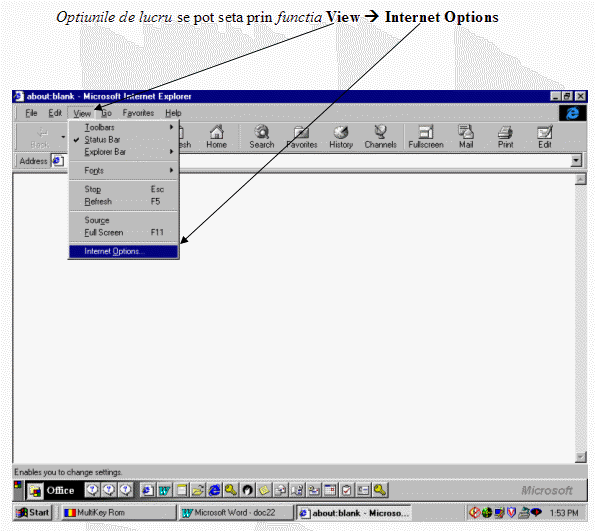Image resolution: width=595 pixels, height=531 pixels.
Task: Expand the Fonts submenu
Action: tap(123, 170)
